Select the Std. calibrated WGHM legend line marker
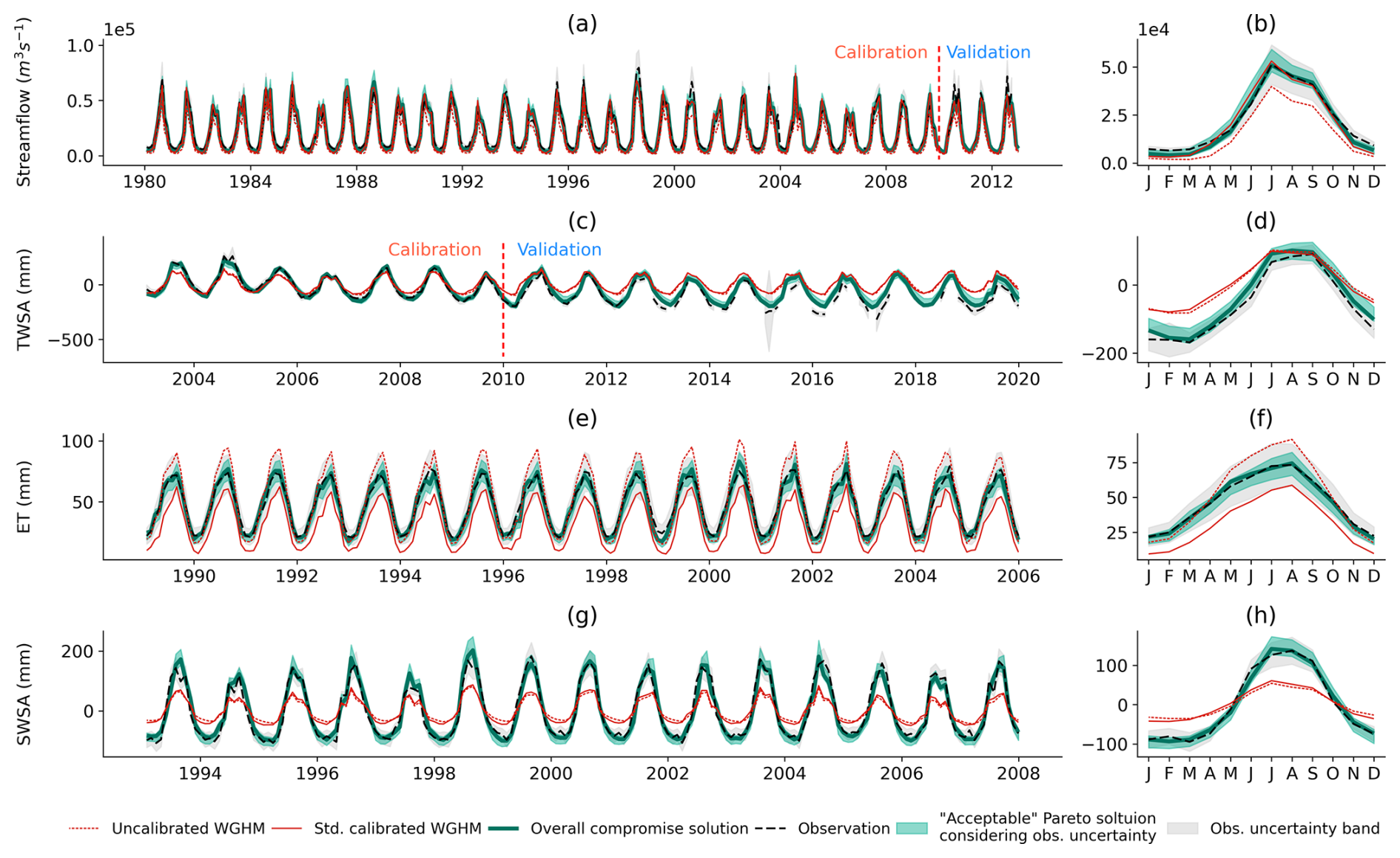Image resolution: width=1400 pixels, height=858 pixels. click(287, 828)
